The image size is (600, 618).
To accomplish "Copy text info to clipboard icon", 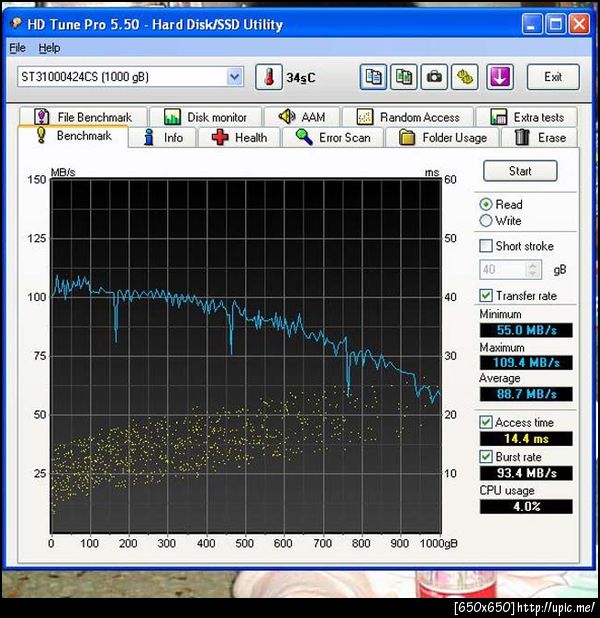I will [x=373, y=77].
